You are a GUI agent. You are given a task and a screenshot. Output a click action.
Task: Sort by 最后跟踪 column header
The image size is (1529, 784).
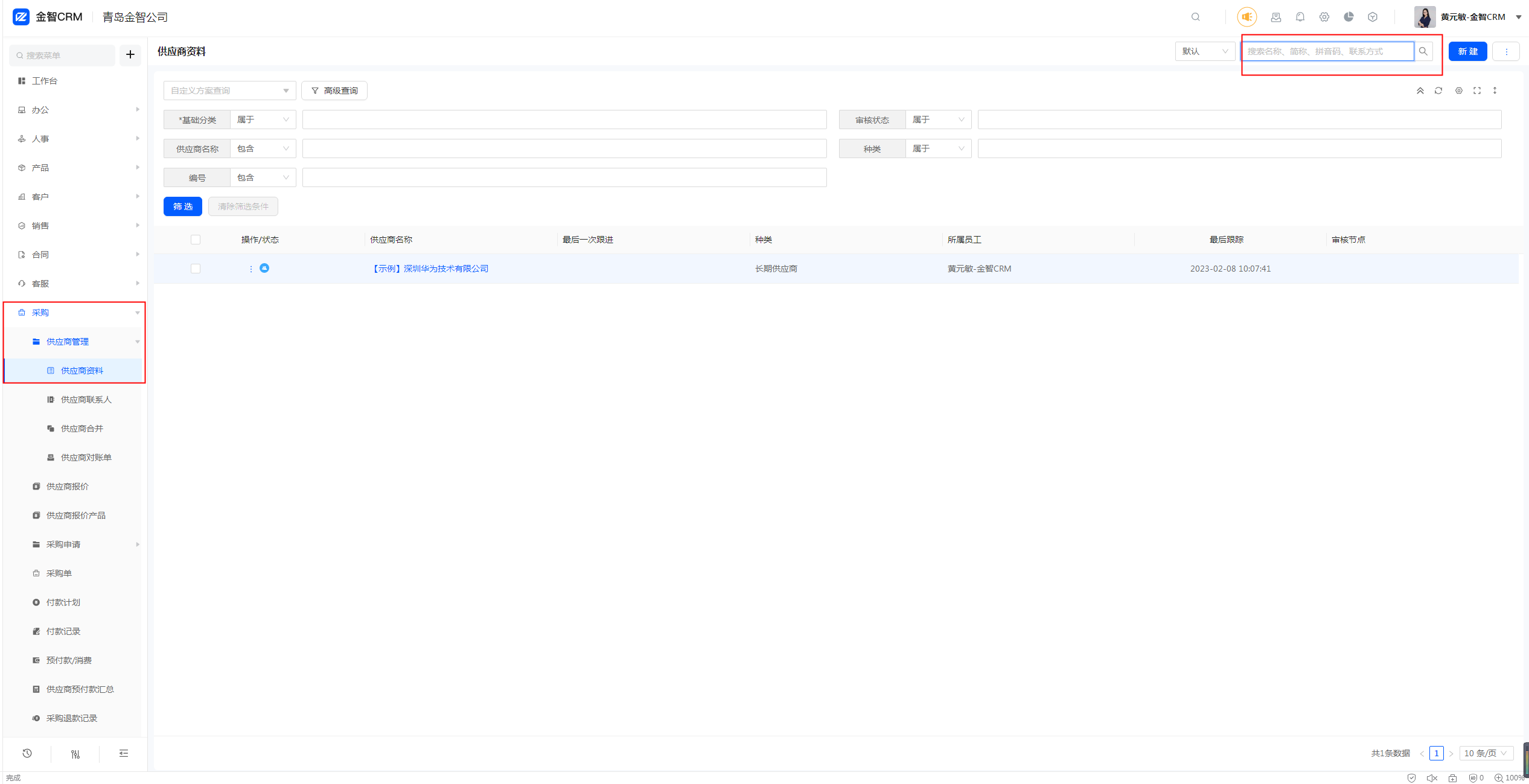pos(1227,240)
